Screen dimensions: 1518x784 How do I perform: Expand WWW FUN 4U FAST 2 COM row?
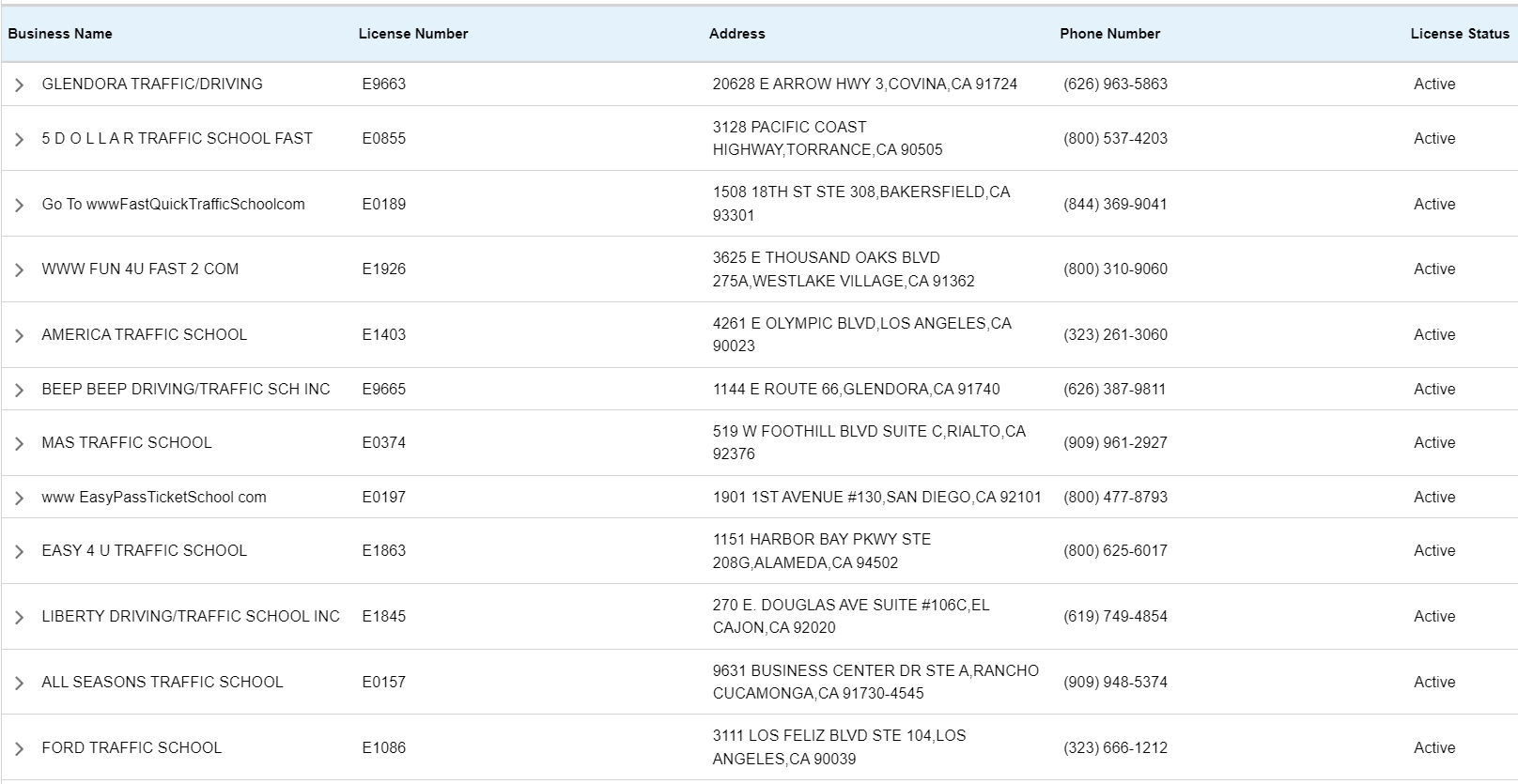(19, 269)
